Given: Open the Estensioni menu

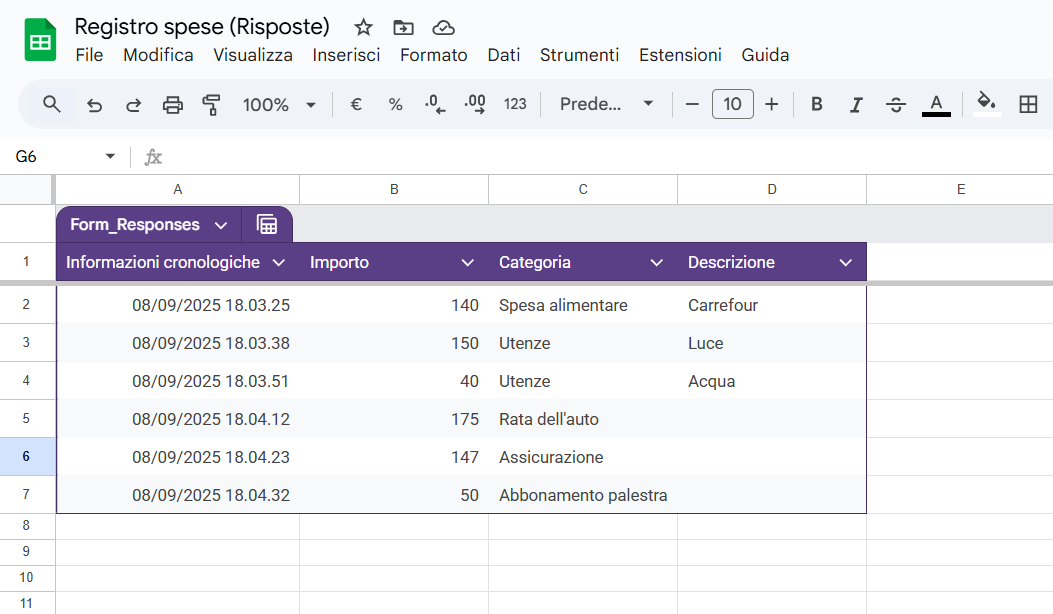Looking at the screenshot, I should coord(680,55).
